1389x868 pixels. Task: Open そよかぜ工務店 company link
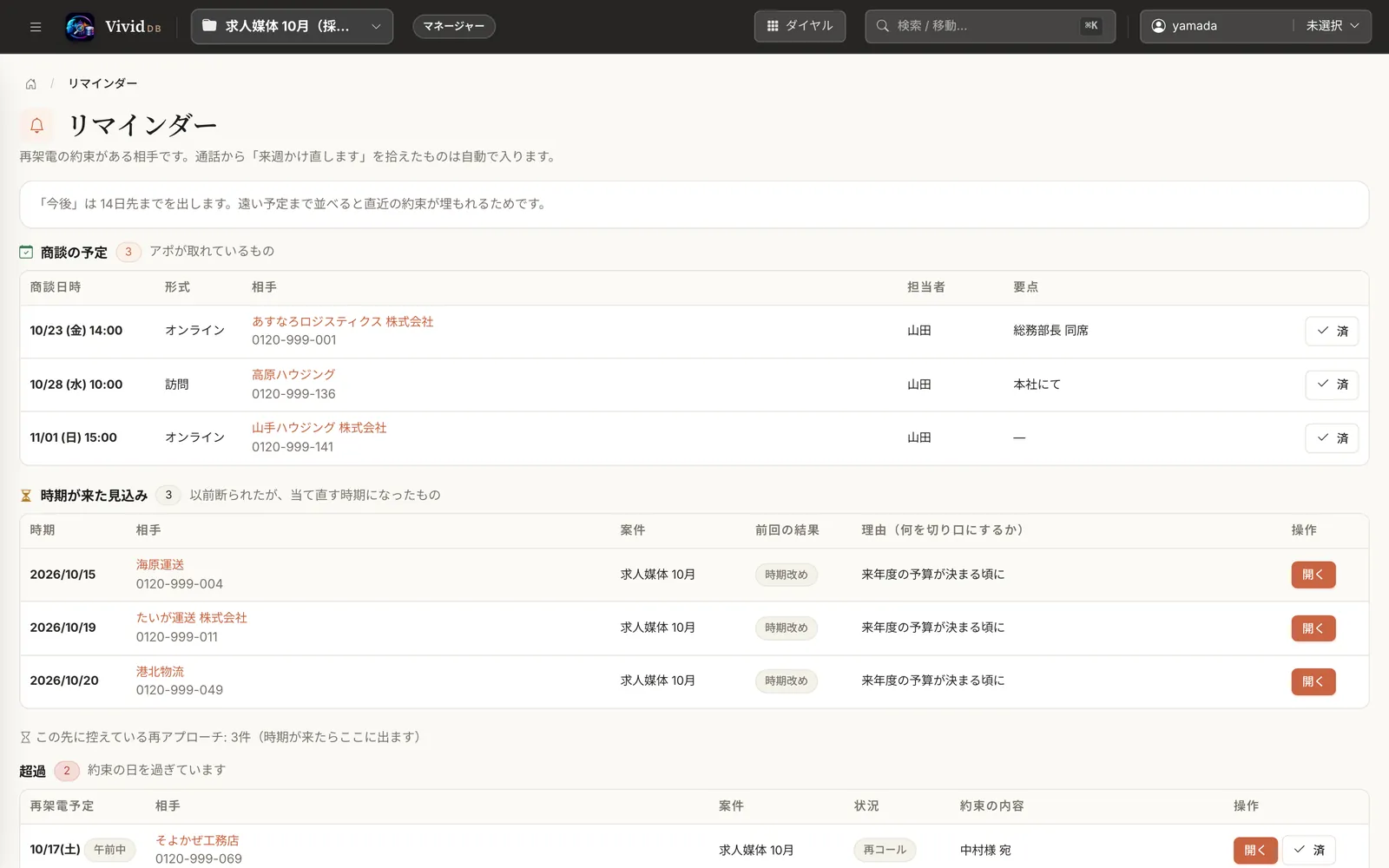[197, 840]
